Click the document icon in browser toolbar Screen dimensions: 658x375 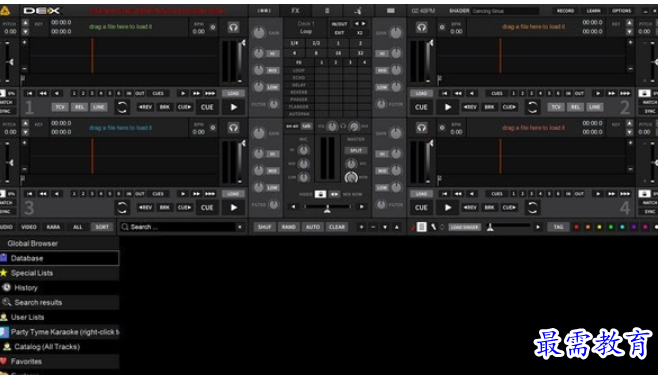tap(422, 227)
